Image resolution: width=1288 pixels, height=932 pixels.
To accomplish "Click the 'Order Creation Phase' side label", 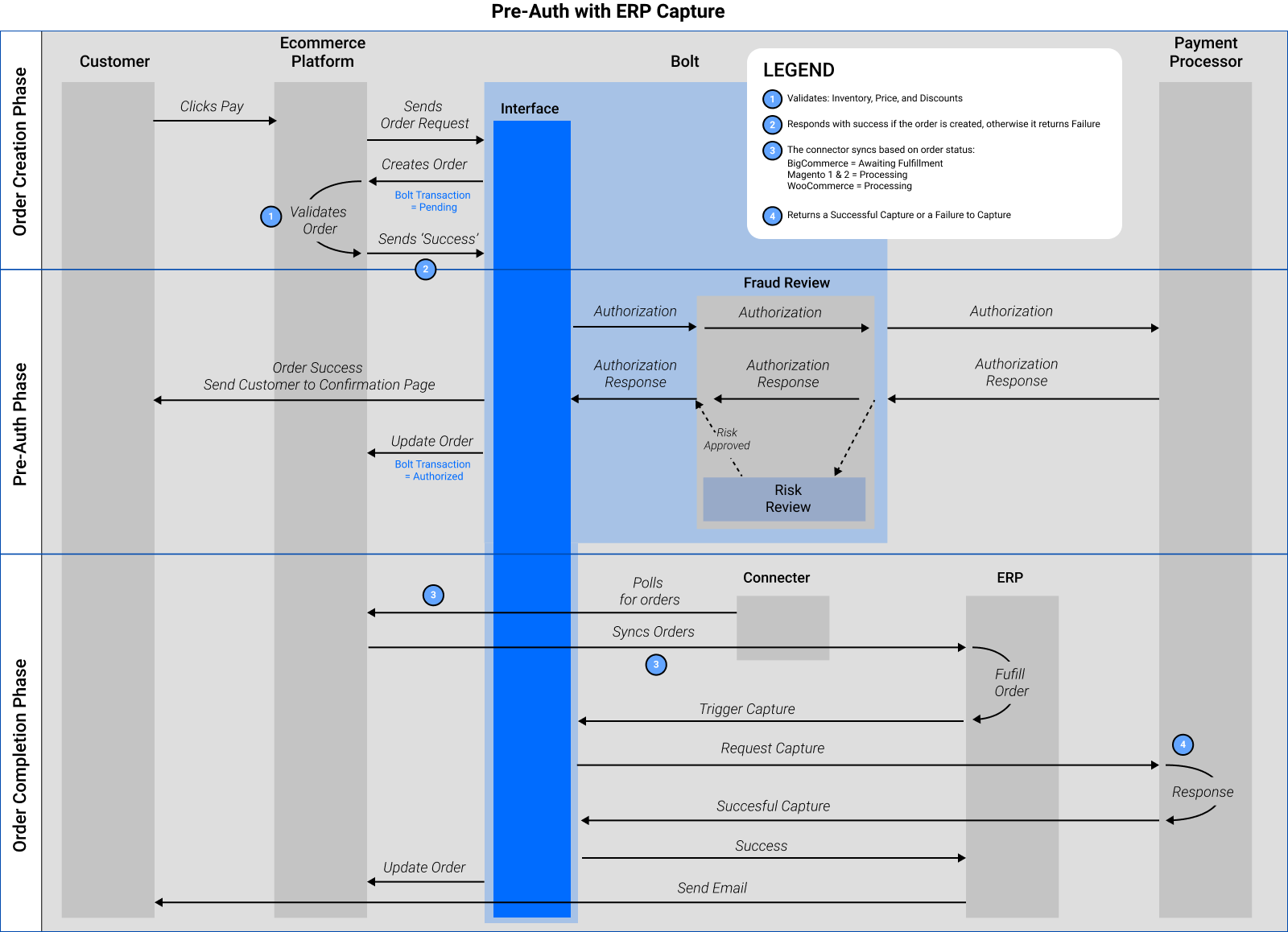I will tap(20, 151).
